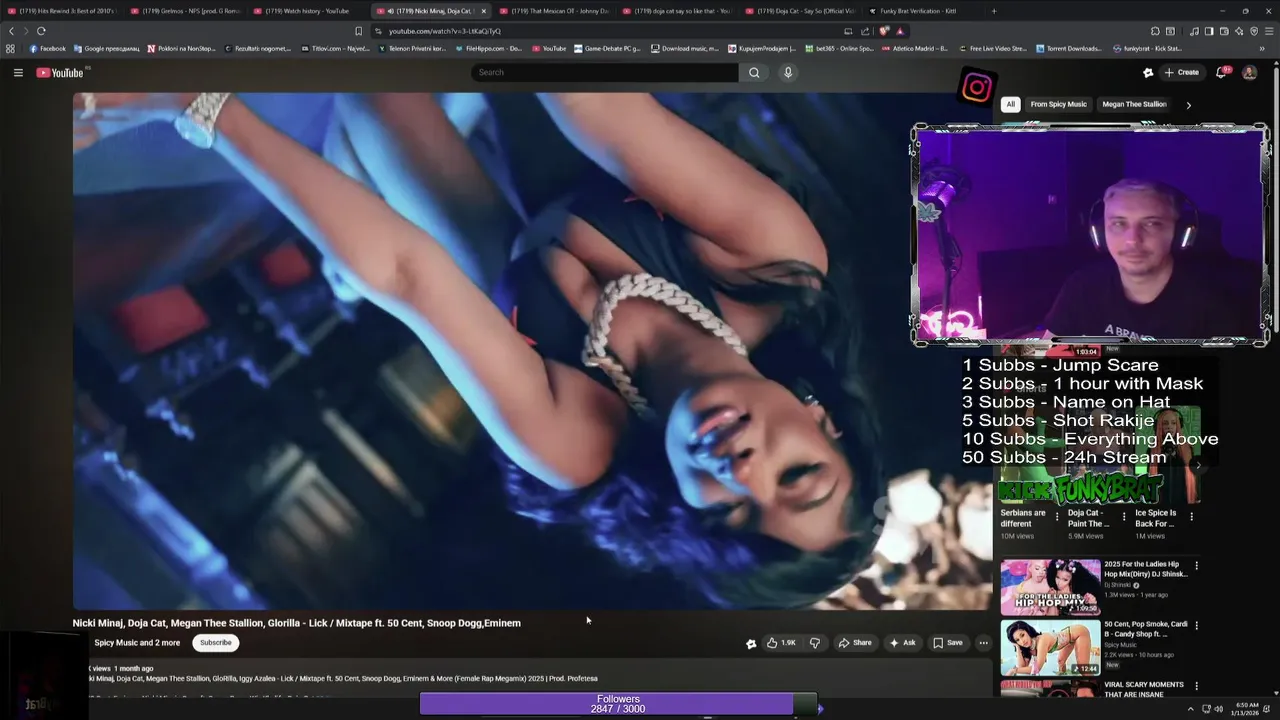Click the Instagram overlay icon
The height and width of the screenshot is (720, 1280).
click(977, 88)
